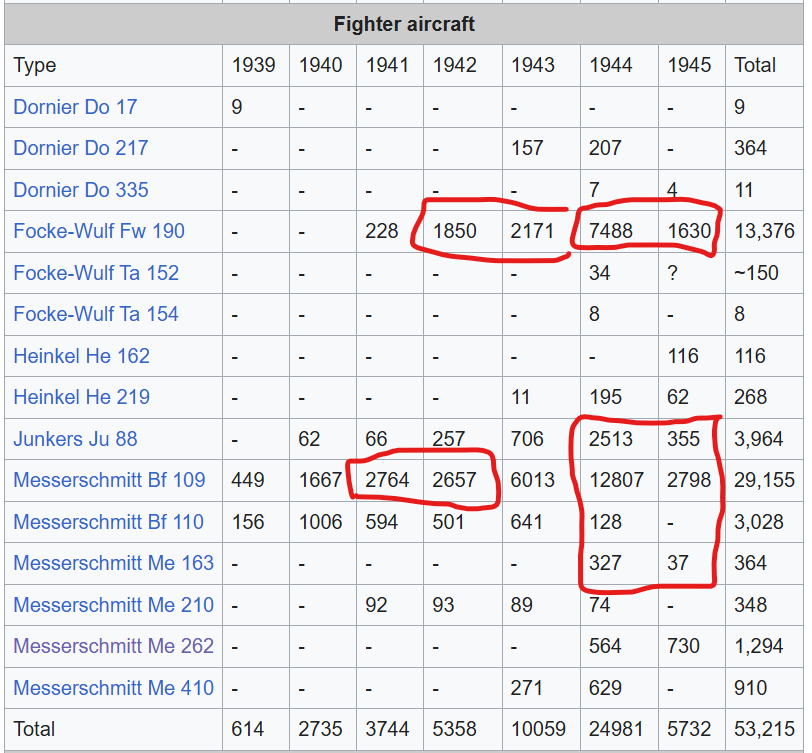The width and height of the screenshot is (812, 753).
Task: Select the Total row label
Action: (113, 729)
